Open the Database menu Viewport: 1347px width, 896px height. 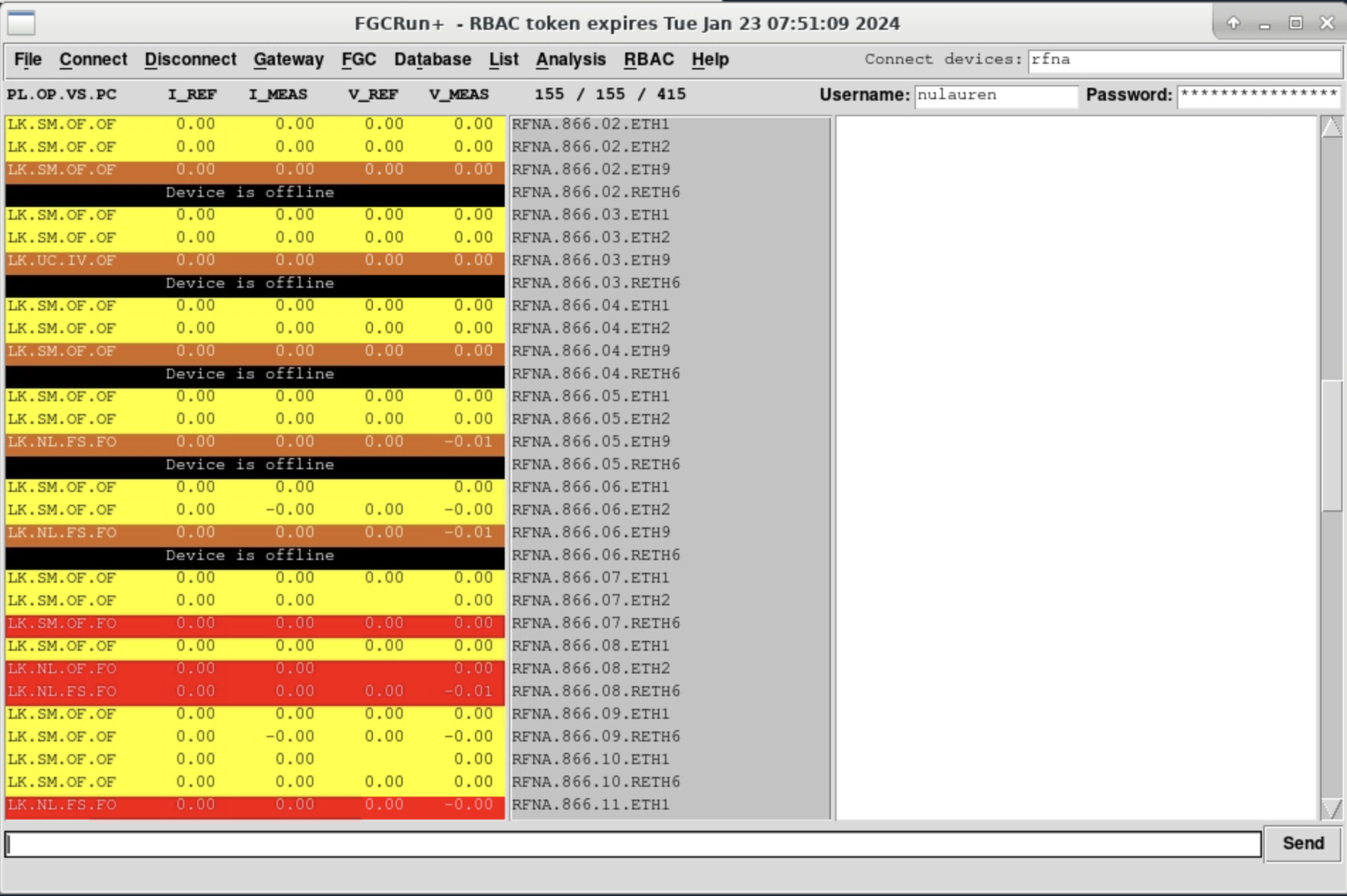pos(432,60)
